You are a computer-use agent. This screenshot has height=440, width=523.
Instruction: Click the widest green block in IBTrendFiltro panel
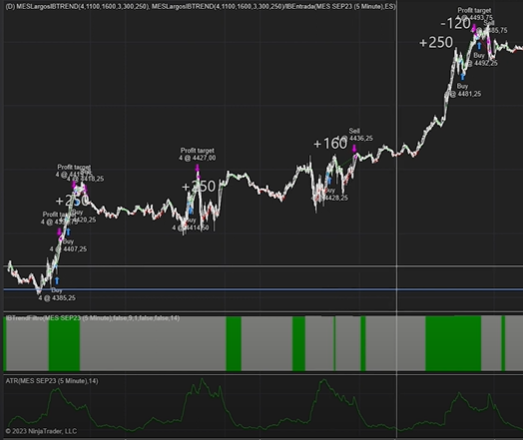pyautogui.click(x=453, y=343)
